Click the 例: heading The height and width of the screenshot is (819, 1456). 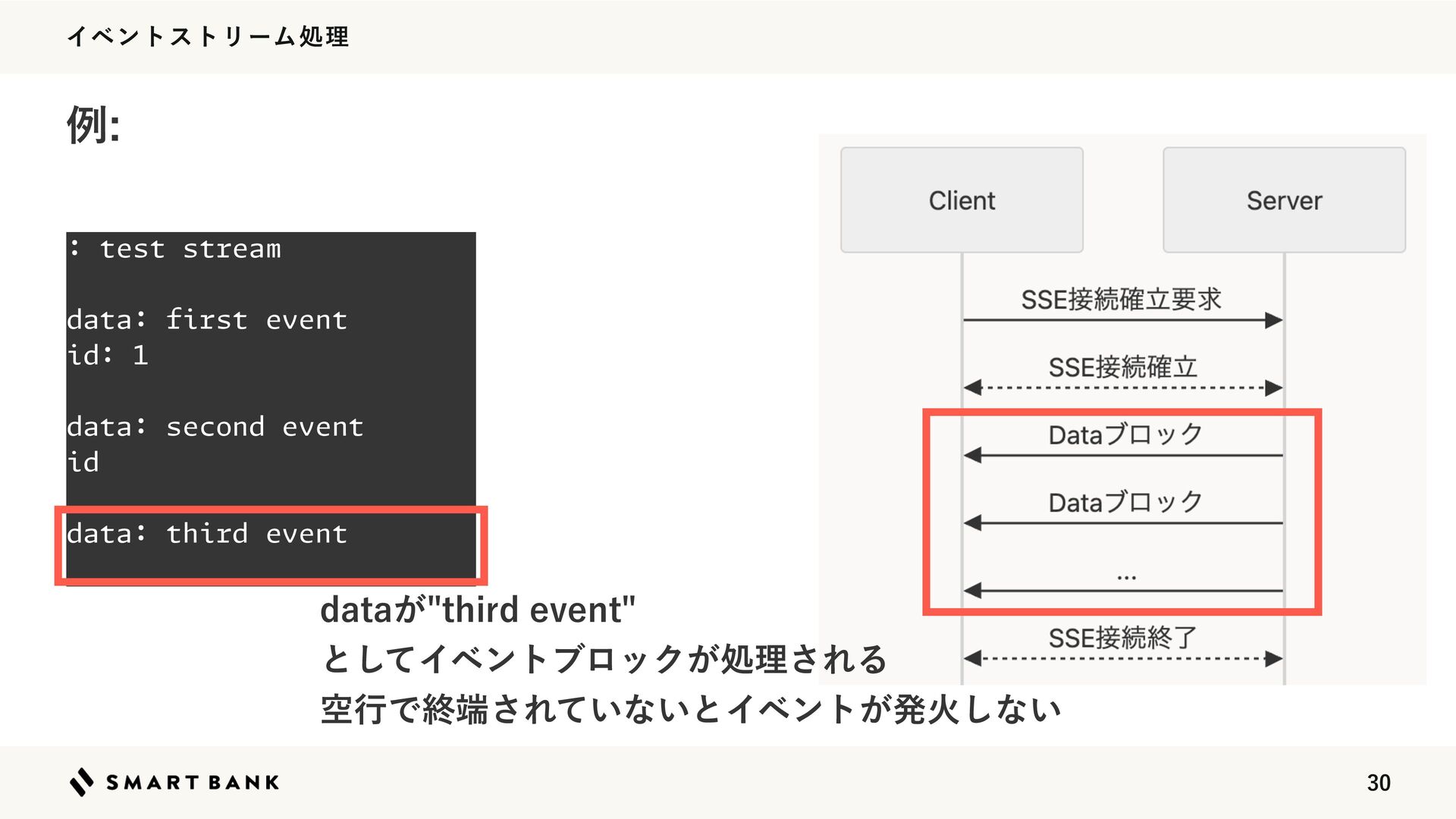click(x=93, y=124)
